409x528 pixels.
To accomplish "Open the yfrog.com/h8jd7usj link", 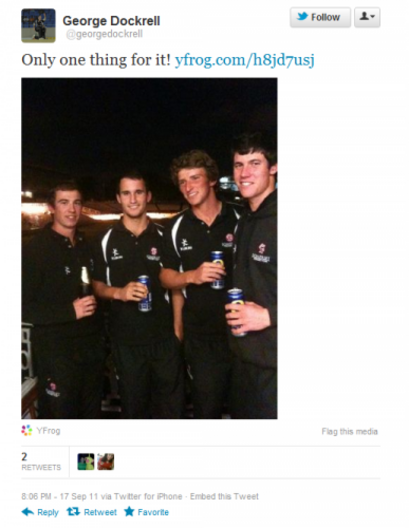I will (x=245, y=60).
